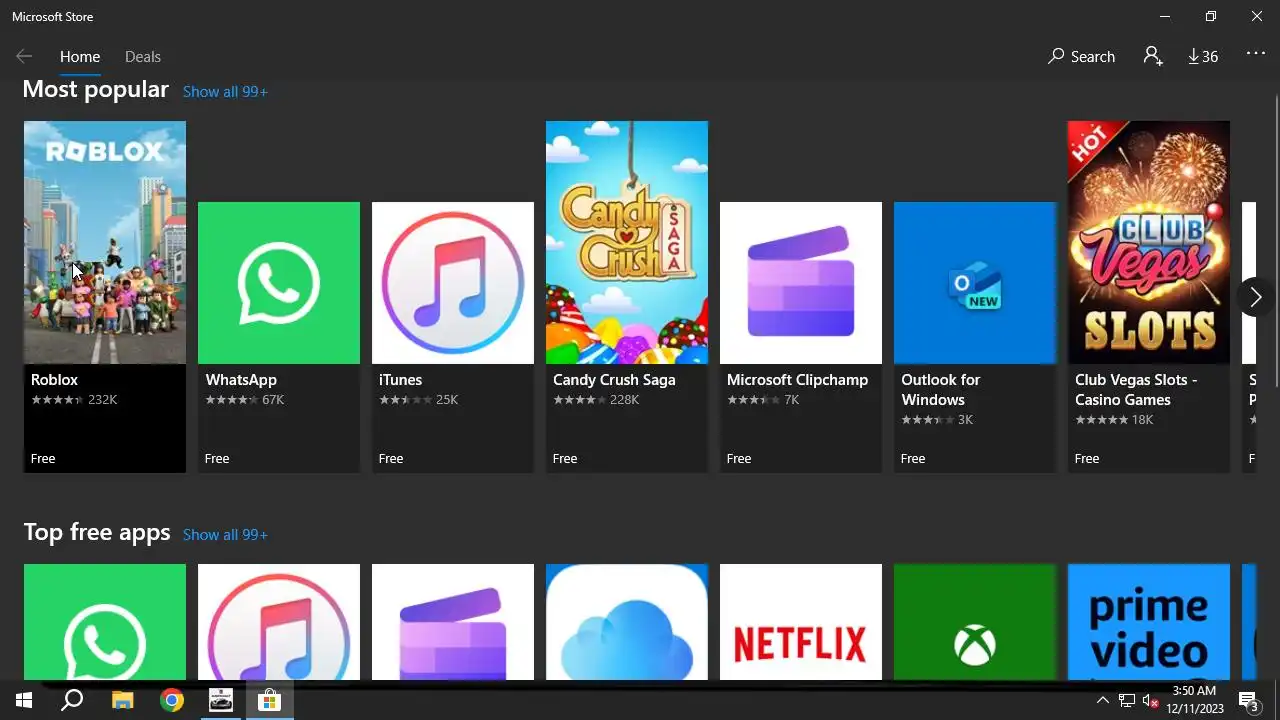Select the WhatsApp title under Most popular

click(x=241, y=380)
